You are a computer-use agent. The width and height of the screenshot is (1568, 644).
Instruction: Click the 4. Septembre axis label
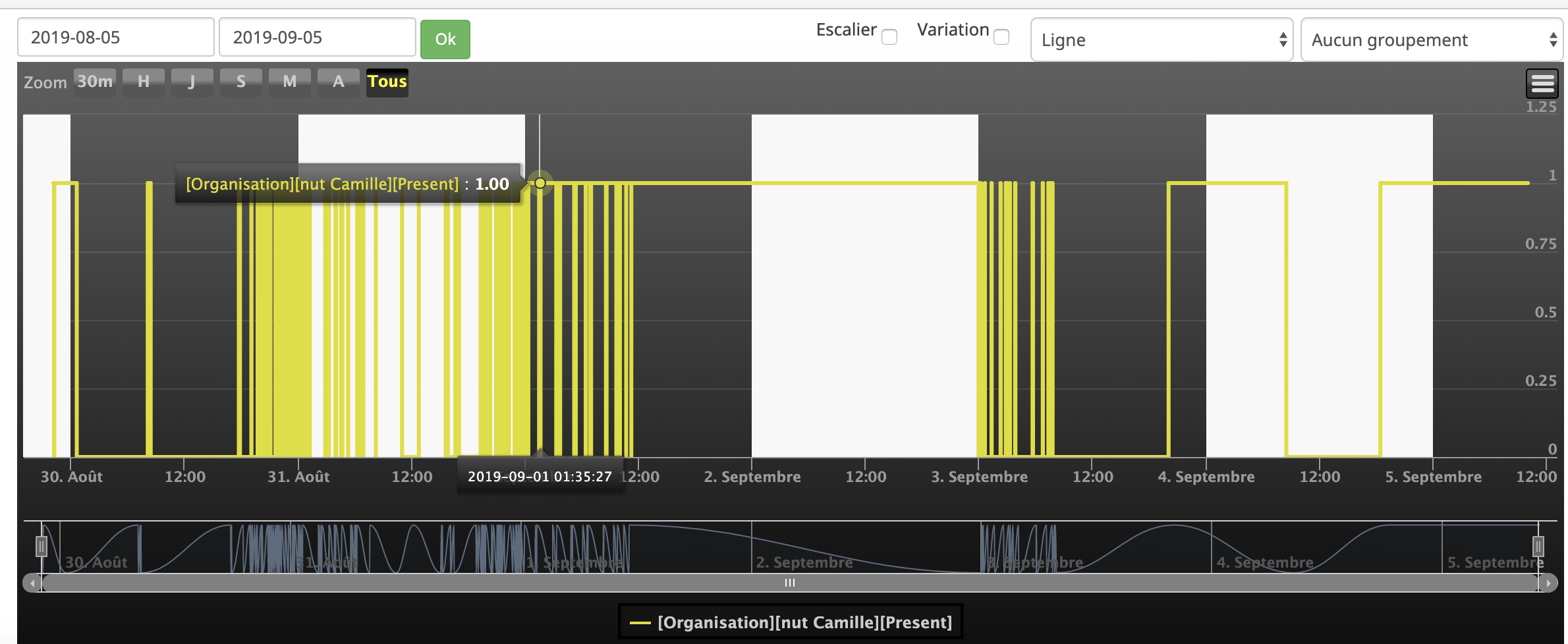point(1206,477)
